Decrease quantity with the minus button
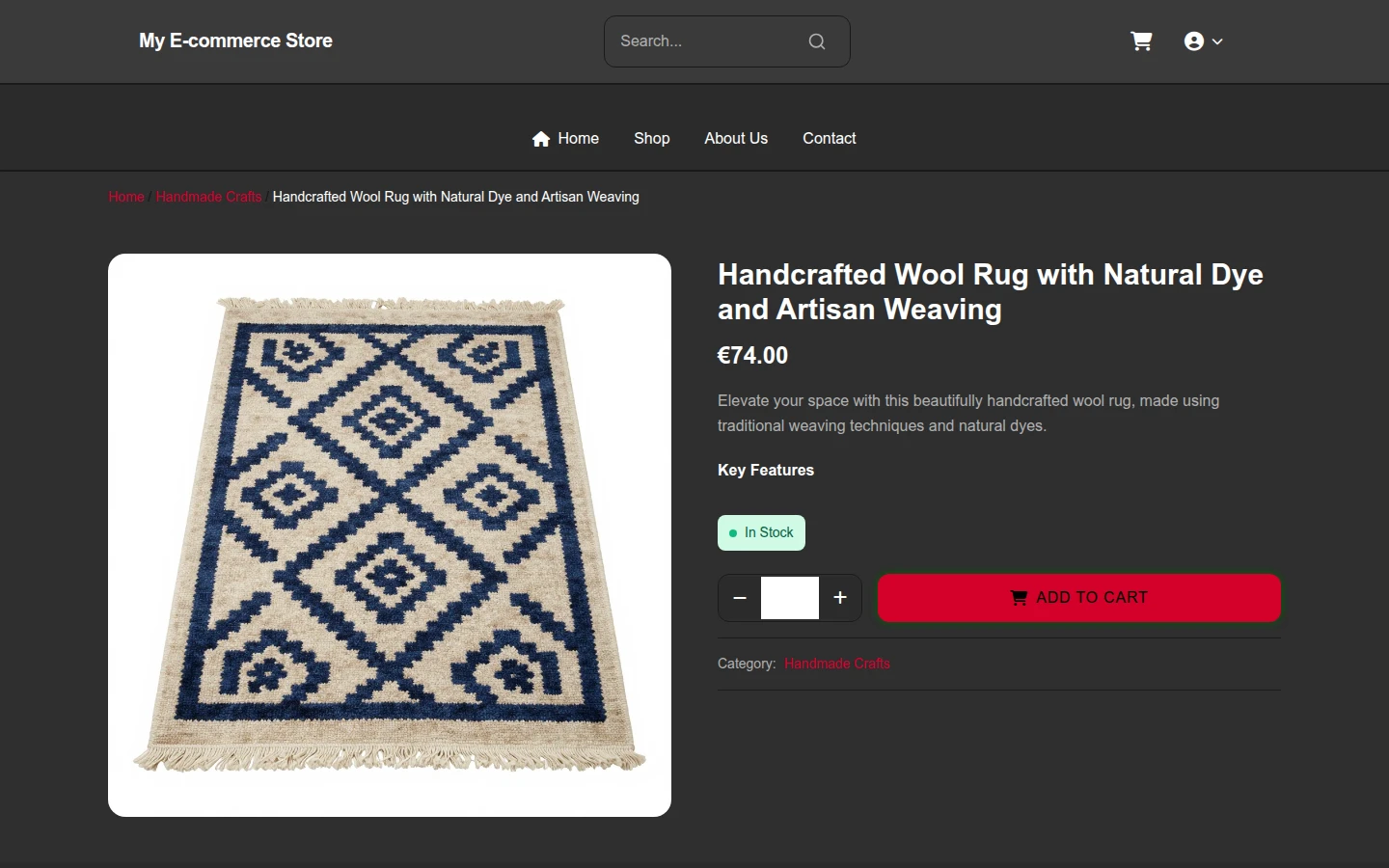This screenshot has width=1389, height=868. (740, 598)
